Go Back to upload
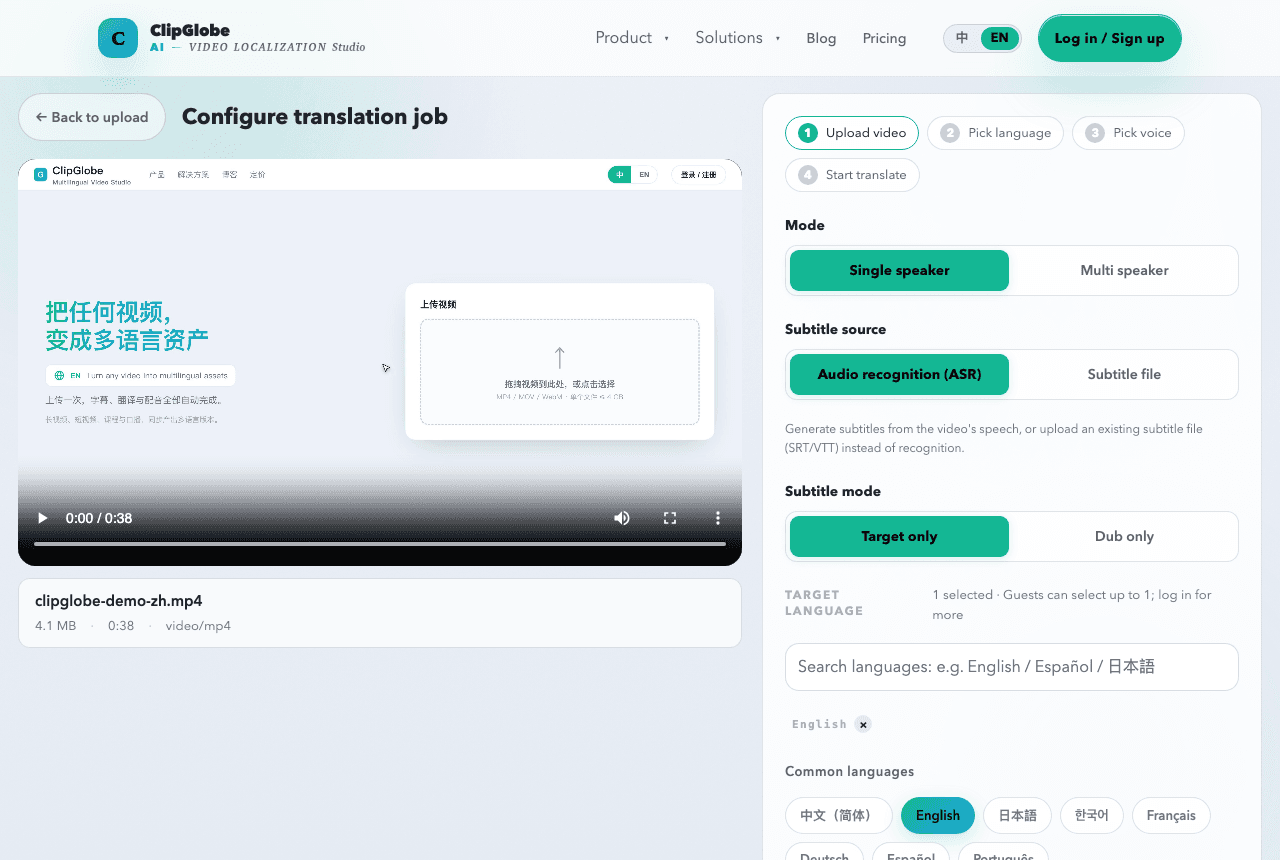Screen dimensions: 1280x860 click(x=92, y=117)
